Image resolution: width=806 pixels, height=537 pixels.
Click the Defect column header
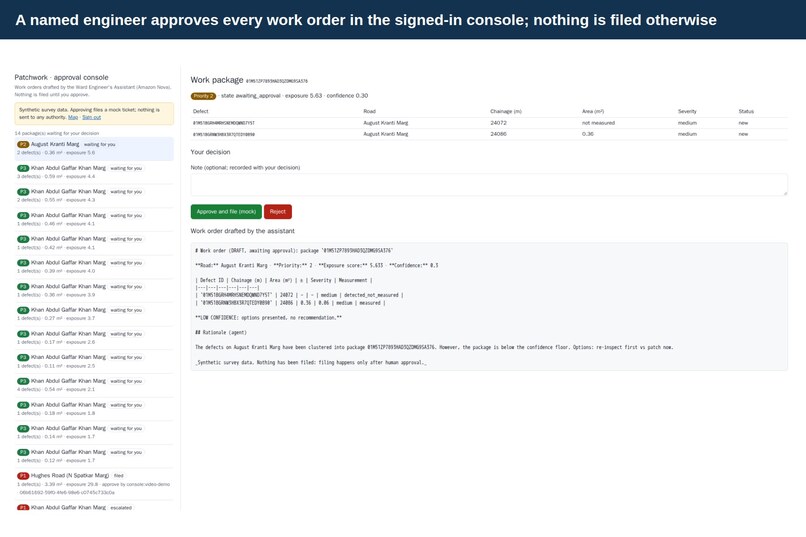coord(200,111)
